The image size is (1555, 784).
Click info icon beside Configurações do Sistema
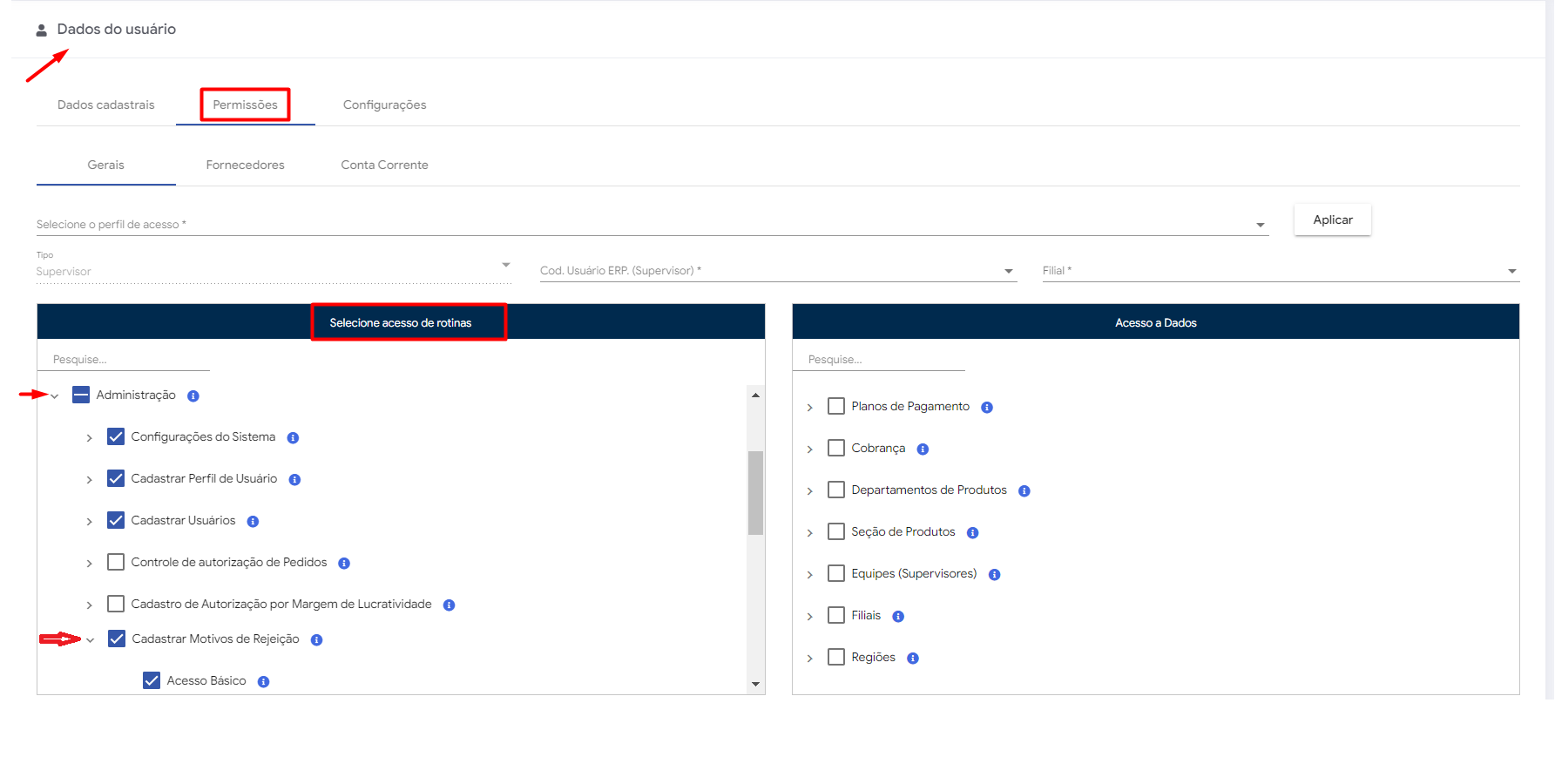[293, 438]
